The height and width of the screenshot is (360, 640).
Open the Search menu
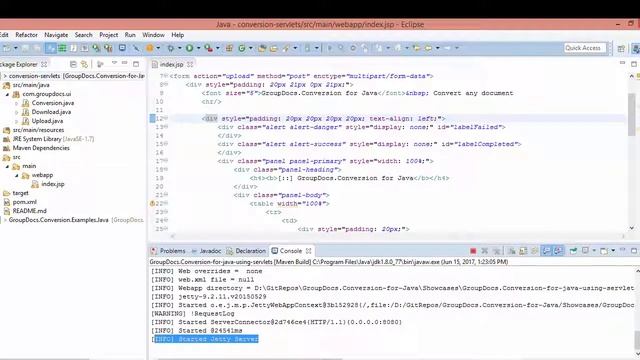click(x=84, y=35)
